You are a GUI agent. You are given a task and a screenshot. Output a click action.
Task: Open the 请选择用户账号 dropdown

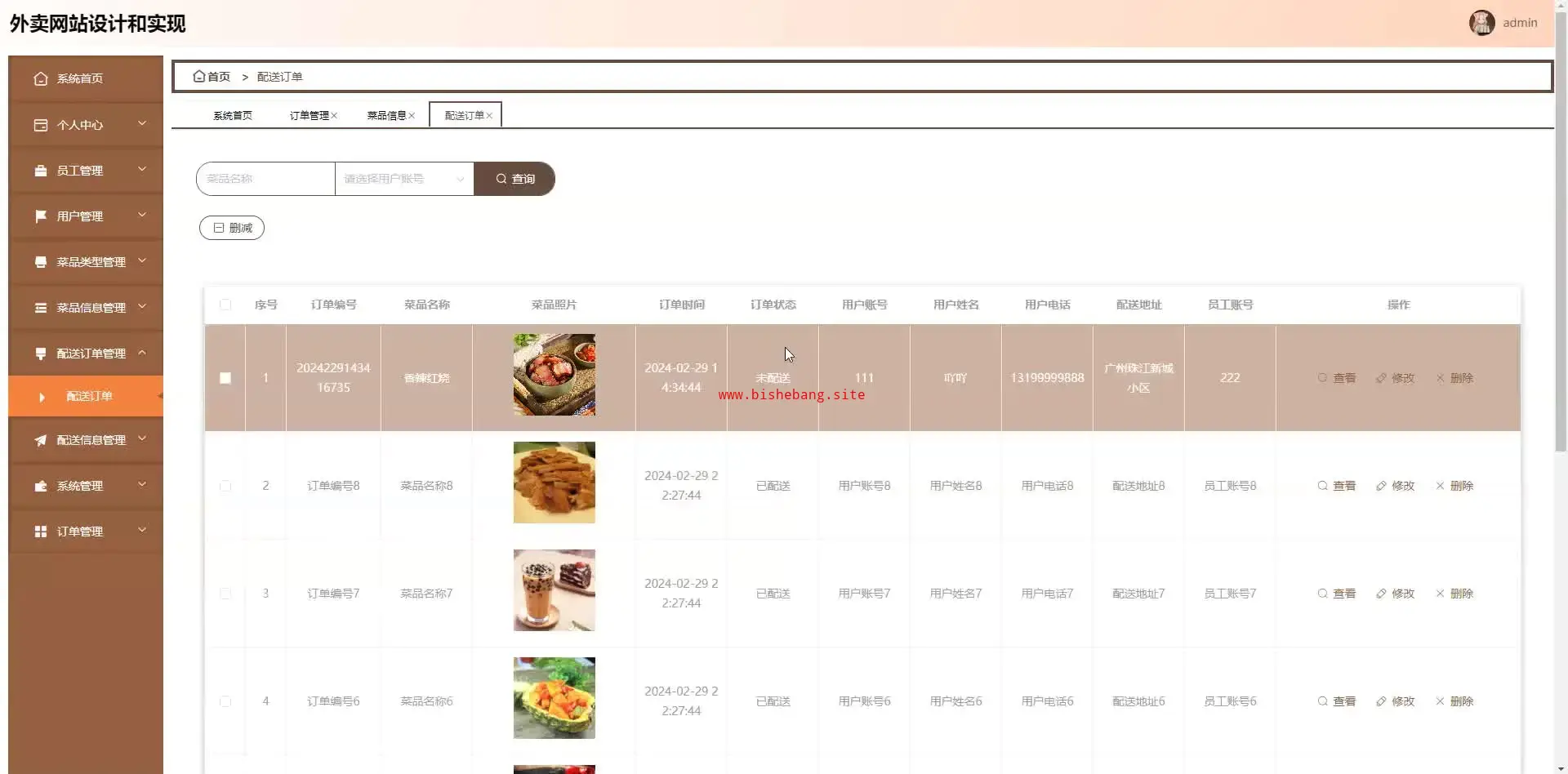404,179
